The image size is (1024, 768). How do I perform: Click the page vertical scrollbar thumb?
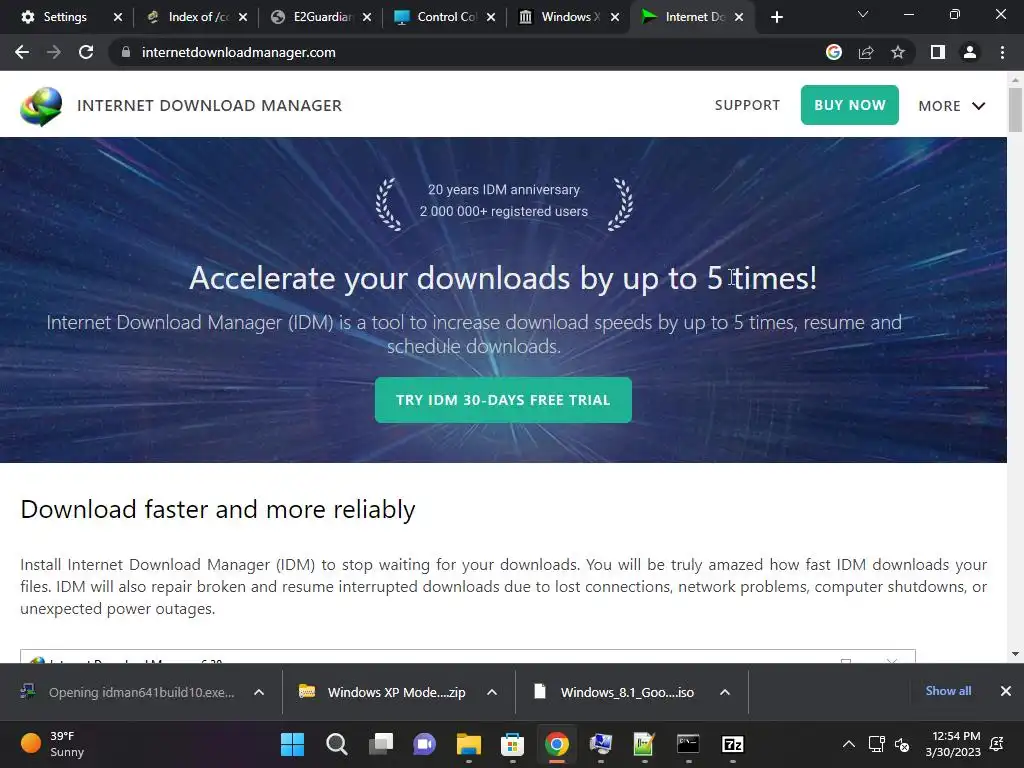[x=1015, y=110]
